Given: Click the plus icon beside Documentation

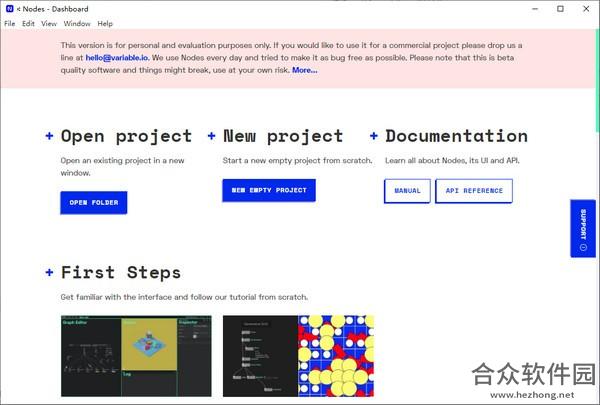Looking at the screenshot, I should click(x=374, y=136).
